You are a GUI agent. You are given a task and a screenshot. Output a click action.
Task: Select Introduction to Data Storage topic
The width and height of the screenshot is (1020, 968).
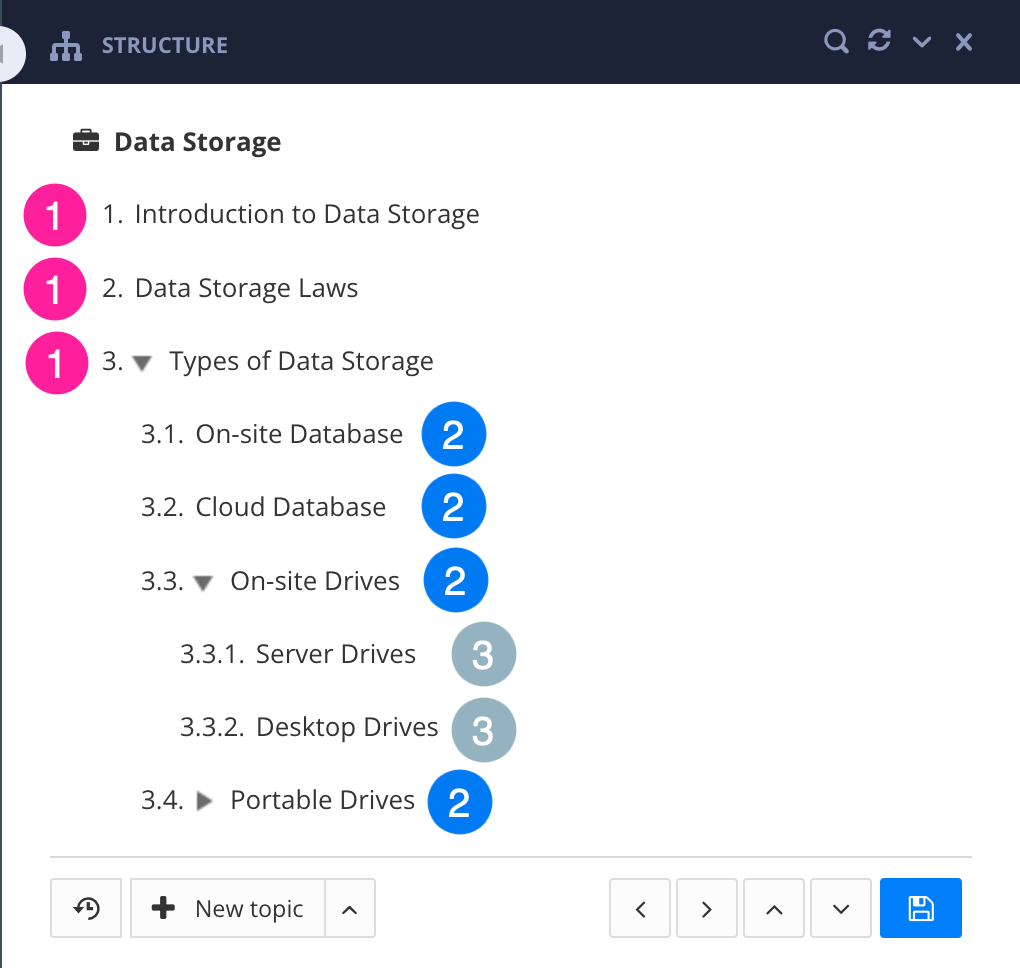(x=306, y=215)
